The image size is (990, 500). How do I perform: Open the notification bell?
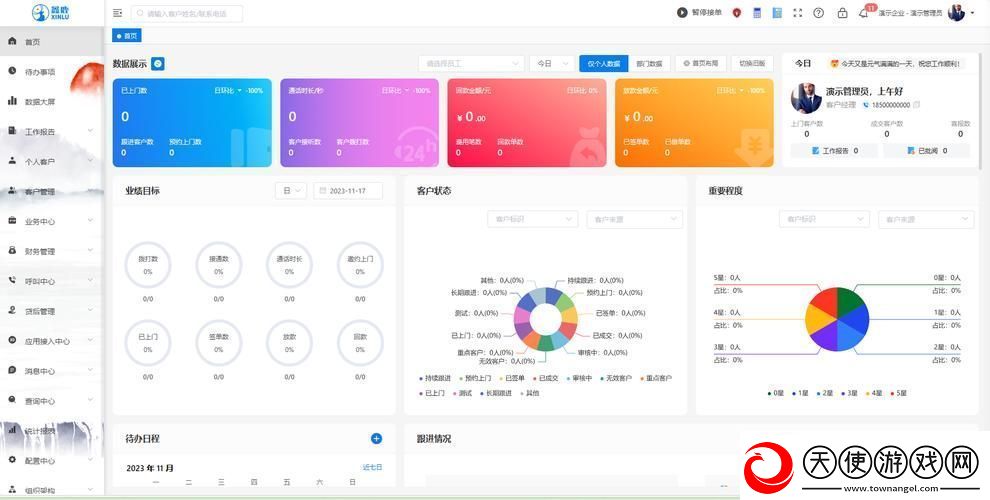(x=863, y=13)
